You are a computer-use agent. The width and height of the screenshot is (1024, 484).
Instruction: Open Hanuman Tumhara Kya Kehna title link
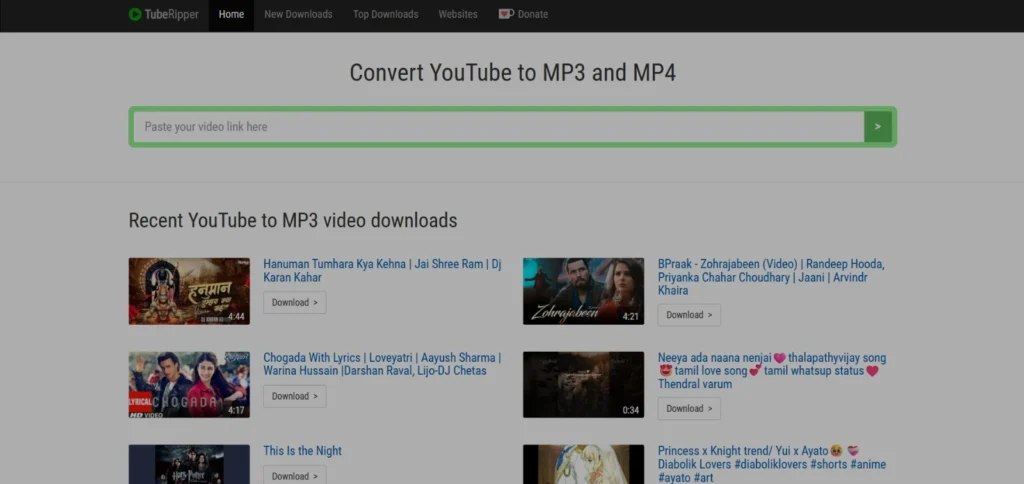point(382,270)
